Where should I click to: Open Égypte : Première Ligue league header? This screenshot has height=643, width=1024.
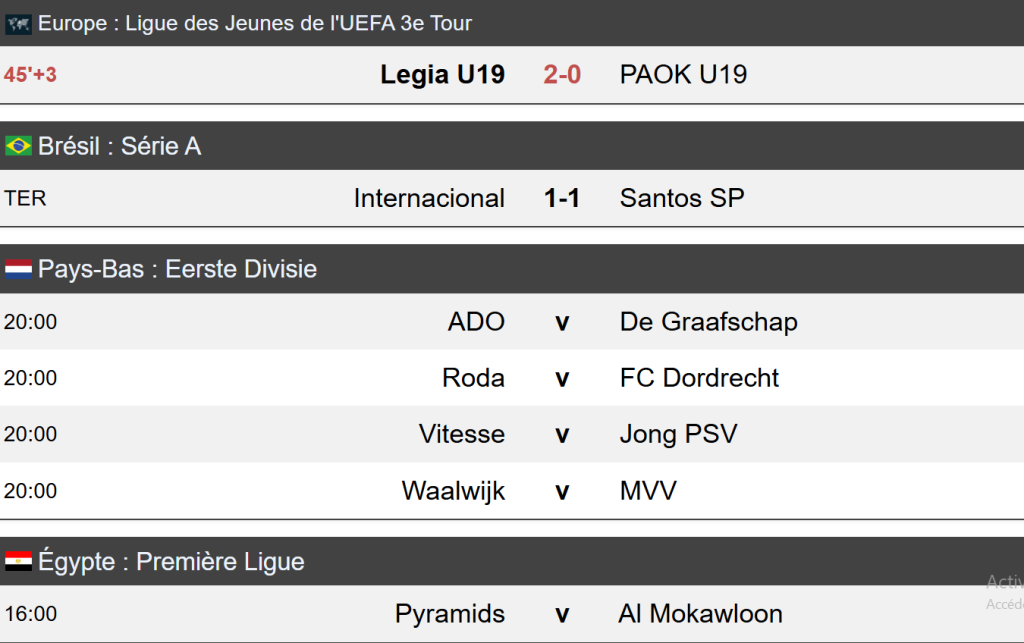point(170,562)
